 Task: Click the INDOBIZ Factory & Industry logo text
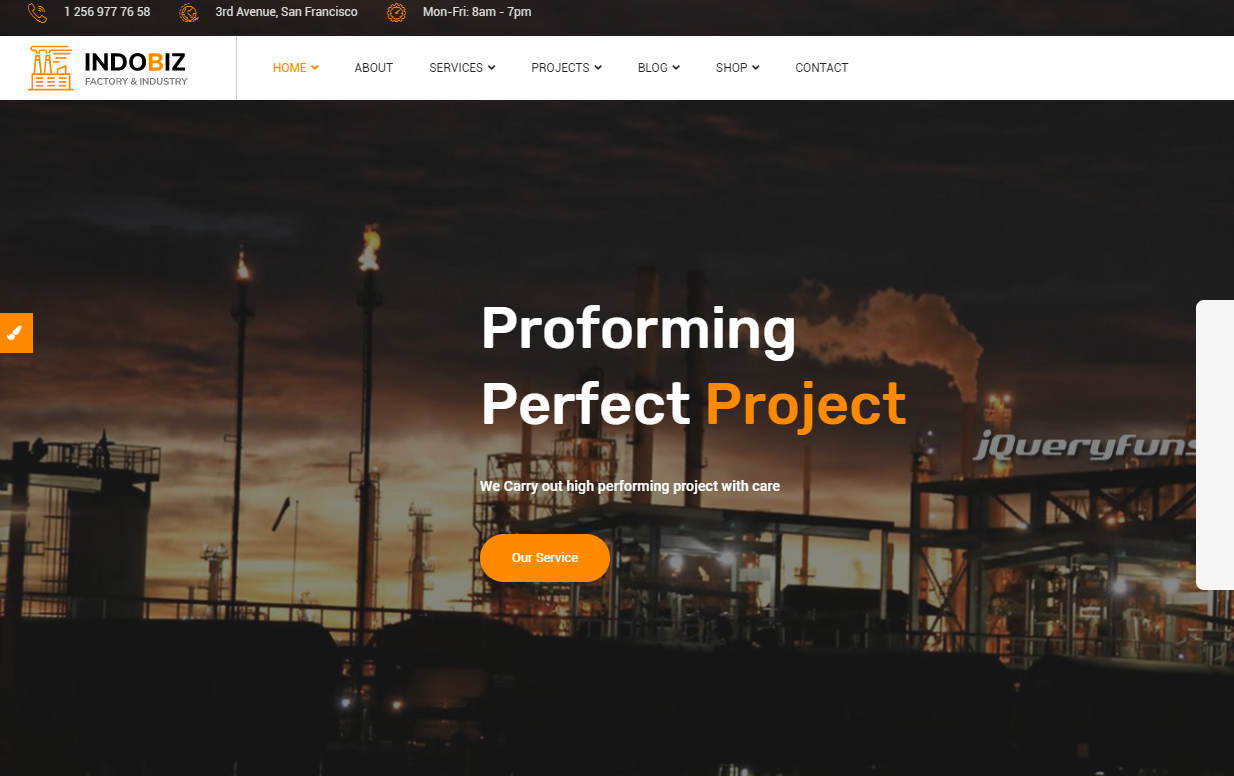point(135,68)
